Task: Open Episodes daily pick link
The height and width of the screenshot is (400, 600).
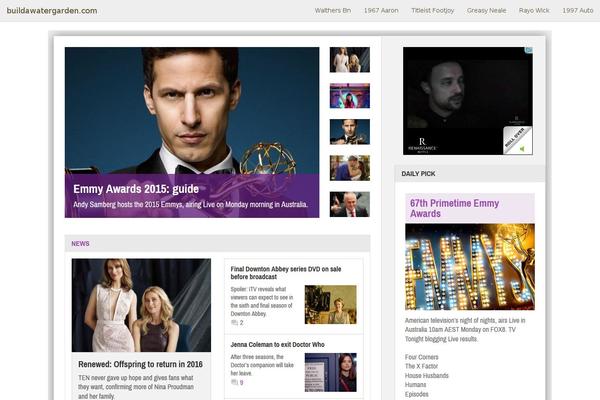Action: click(x=417, y=394)
